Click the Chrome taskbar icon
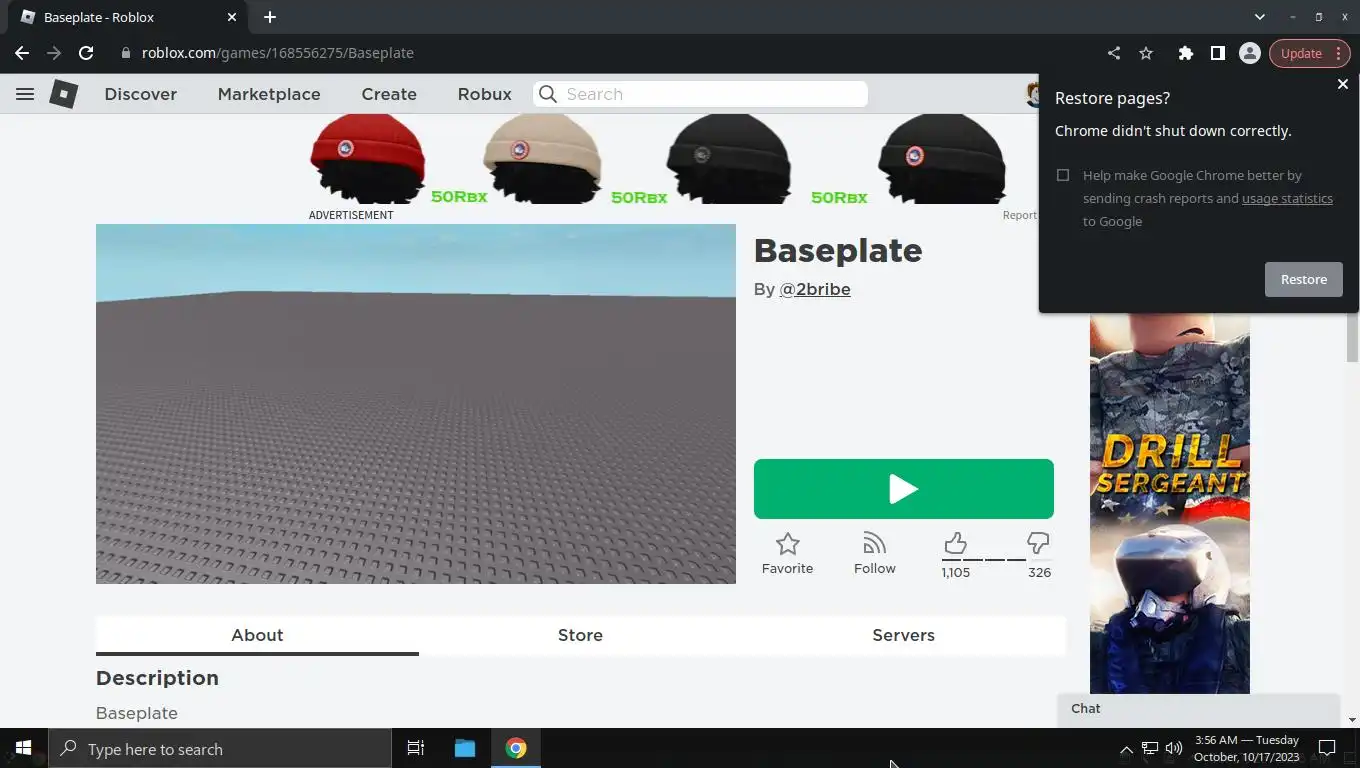 (516, 748)
